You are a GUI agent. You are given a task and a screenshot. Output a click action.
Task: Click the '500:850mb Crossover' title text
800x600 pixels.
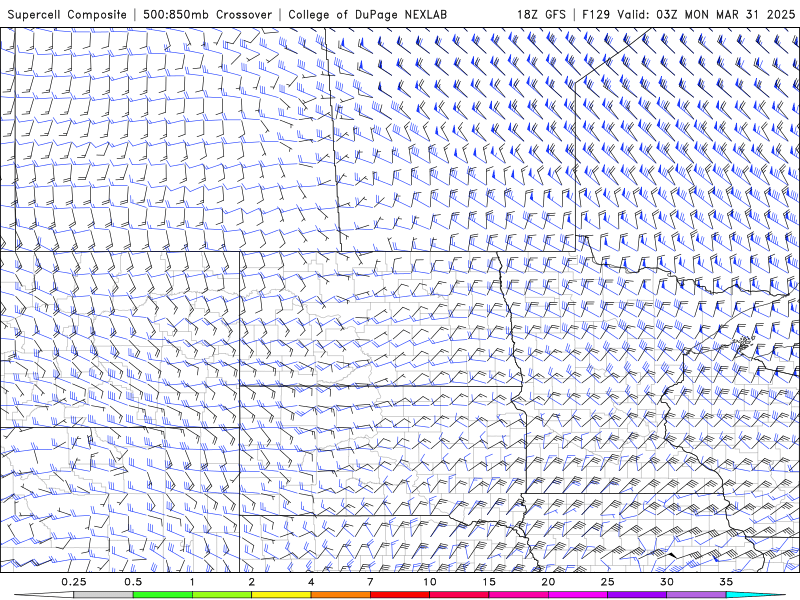tap(207, 14)
